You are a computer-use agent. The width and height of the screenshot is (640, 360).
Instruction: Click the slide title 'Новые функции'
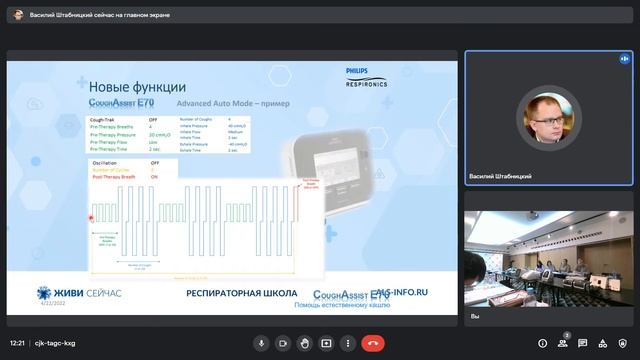[137, 87]
